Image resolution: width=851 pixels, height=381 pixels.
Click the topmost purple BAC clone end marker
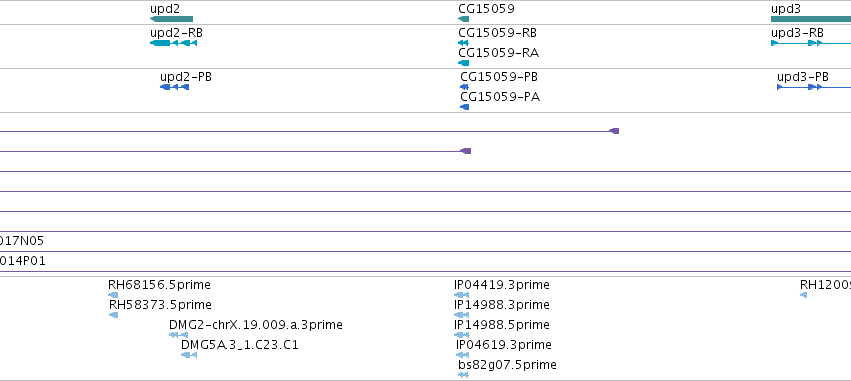click(614, 131)
